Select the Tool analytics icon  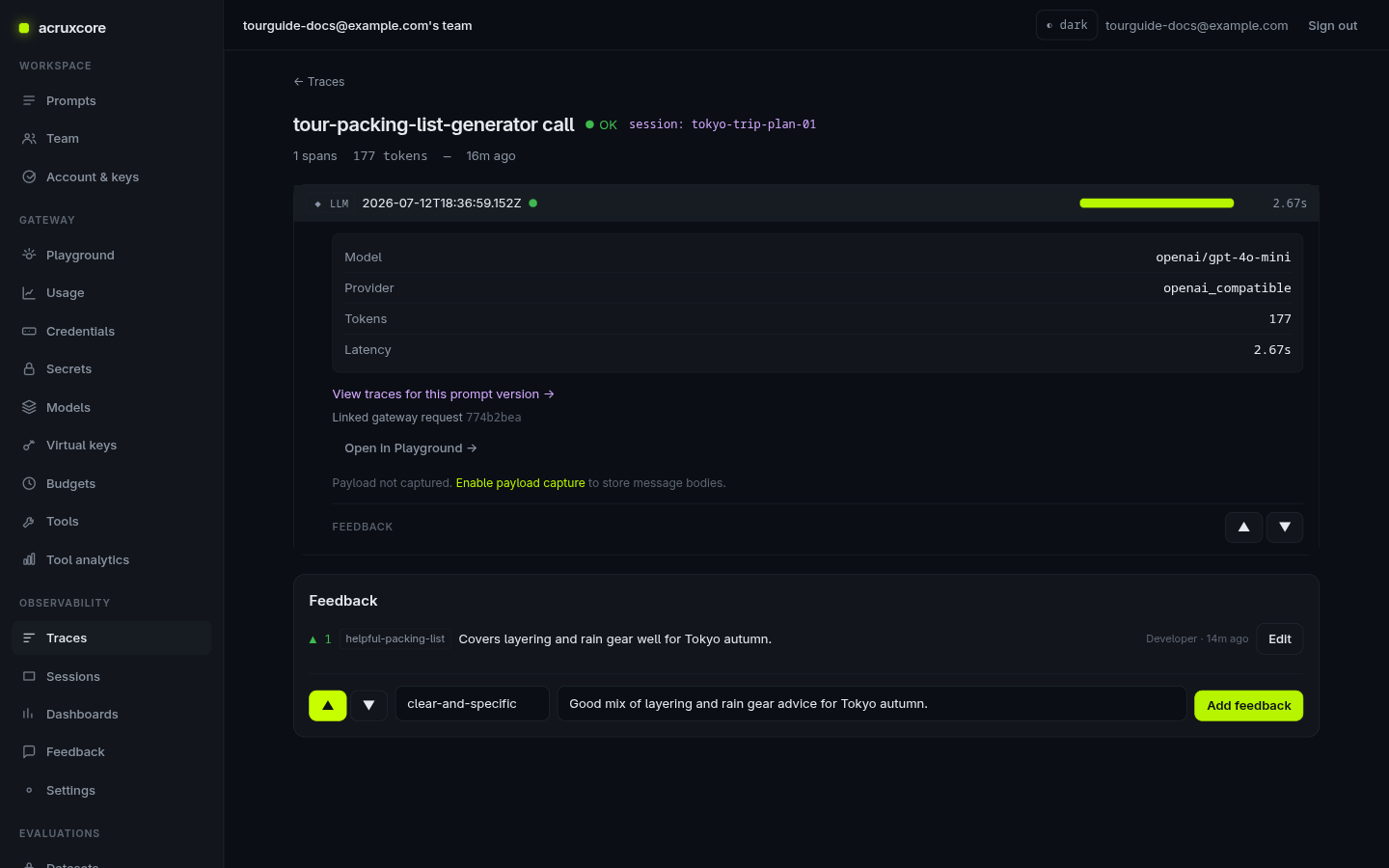tap(29, 559)
